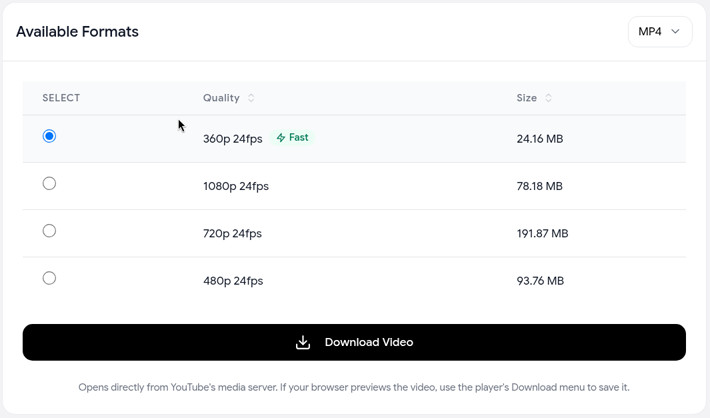
Task: Sort by Size using sort arrows
Action: [548, 98]
